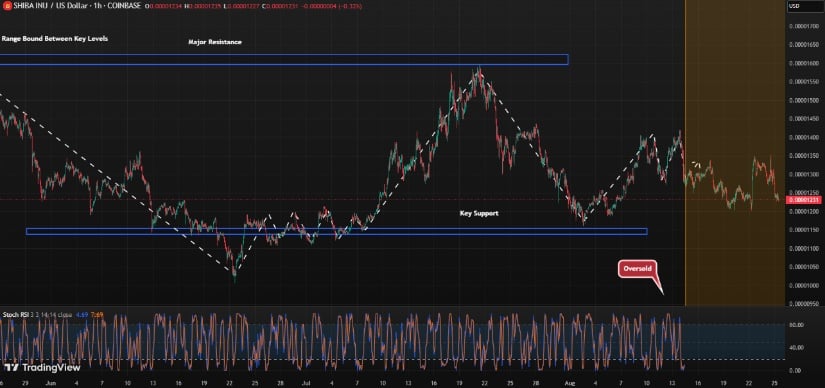Select 'Range Bound Between Key Levels' text
Viewport: 825px width, 388px height.
point(55,38)
